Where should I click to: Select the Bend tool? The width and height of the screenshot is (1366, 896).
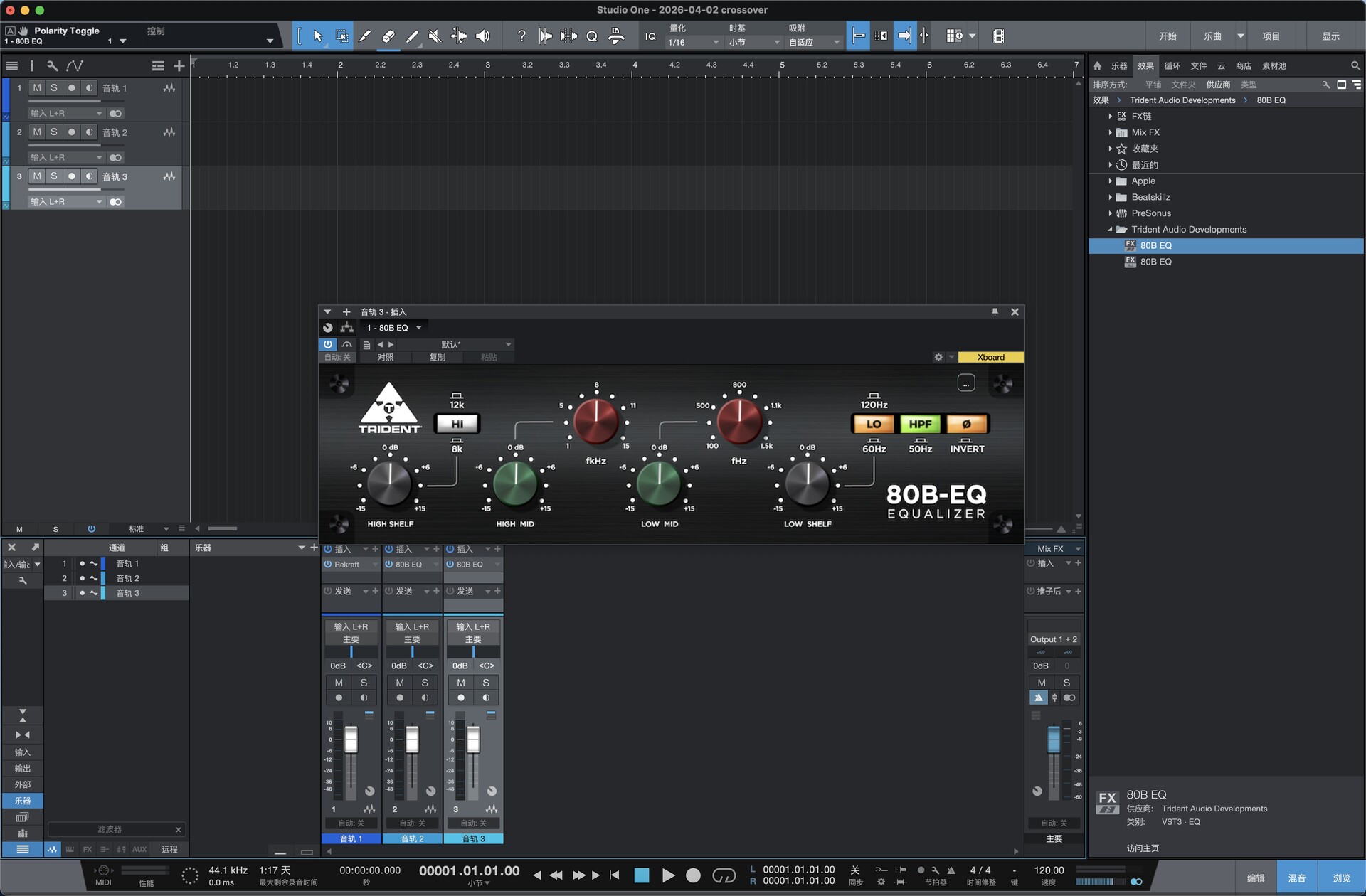(x=459, y=36)
